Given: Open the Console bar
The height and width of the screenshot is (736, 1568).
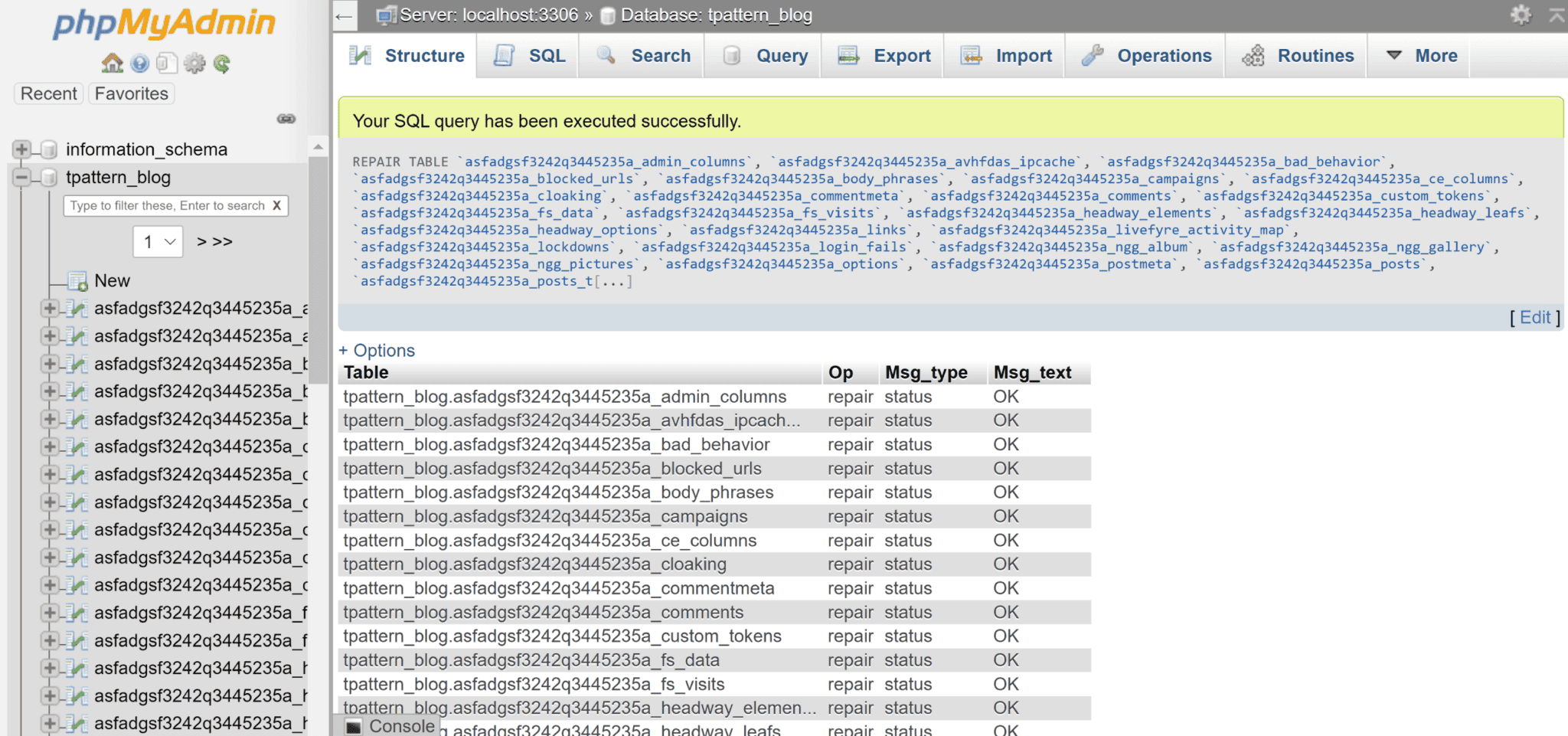Looking at the screenshot, I should [387, 726].
